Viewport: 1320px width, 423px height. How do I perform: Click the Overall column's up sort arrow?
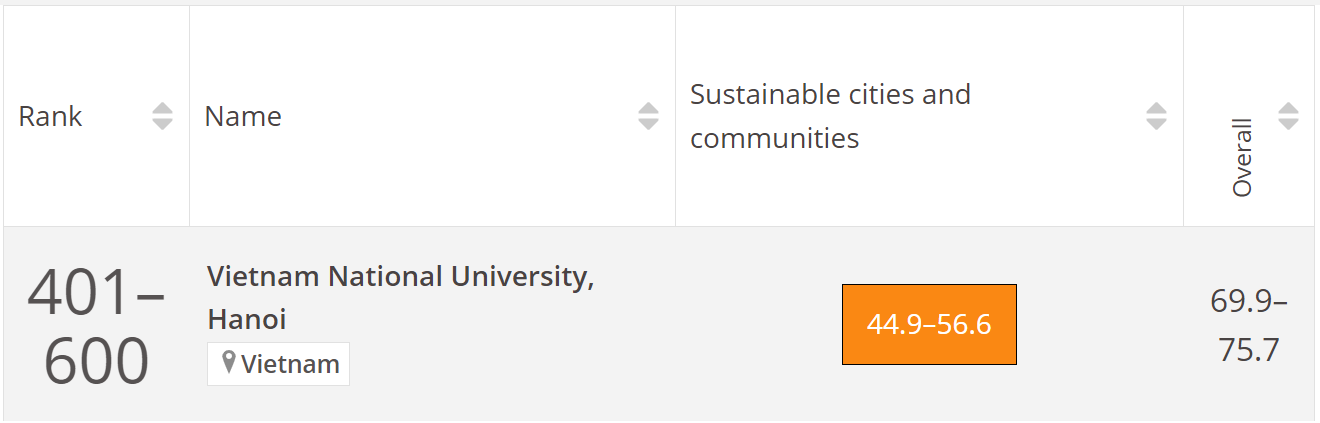(x=1288, y=108)
